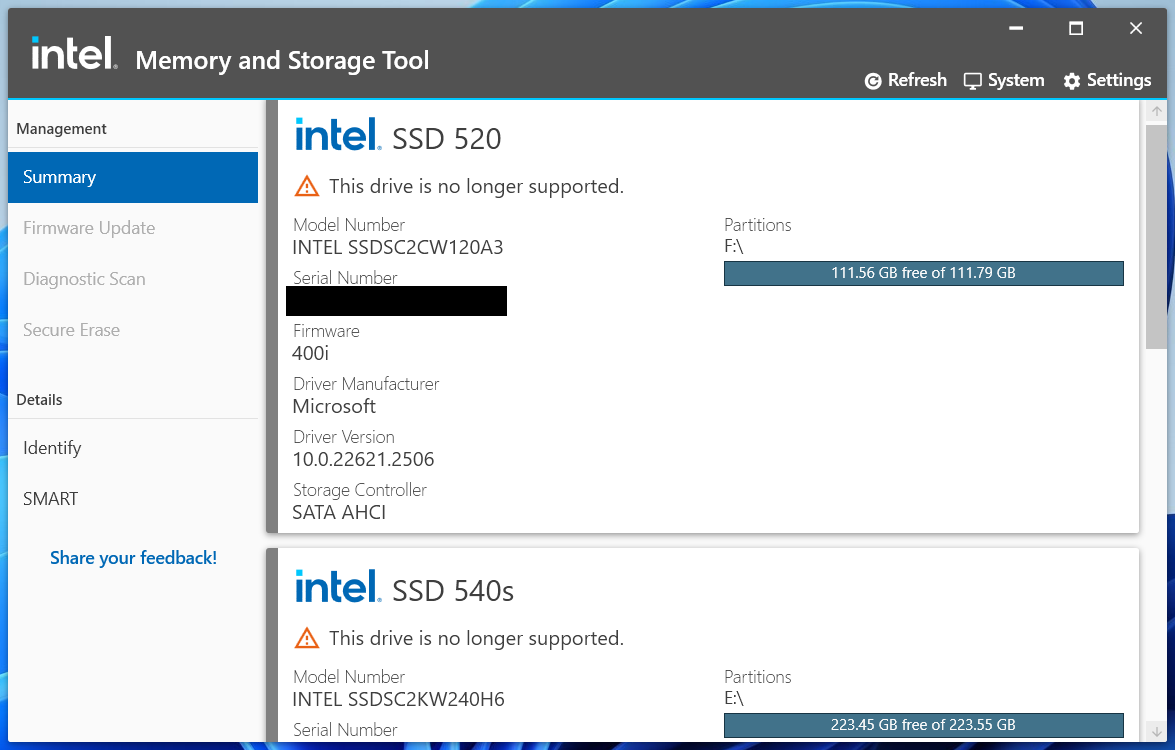The width and height of the screenshot is (1175, 750).
Task: Click Management section heading
Action: [x=61, y=129]
